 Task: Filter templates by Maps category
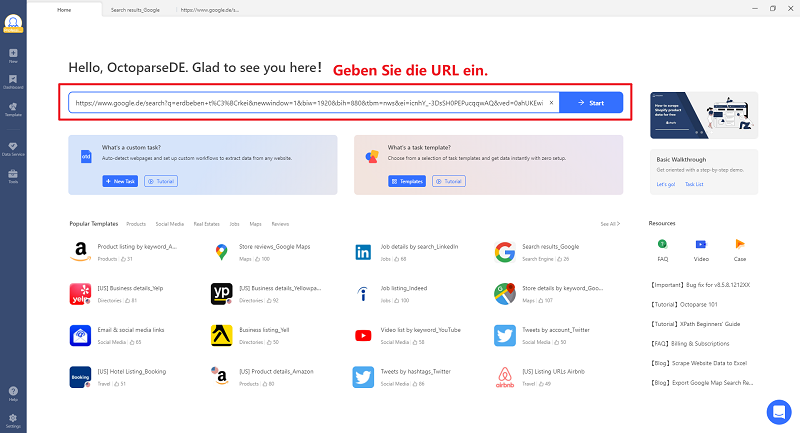click(x=256, y=224)
